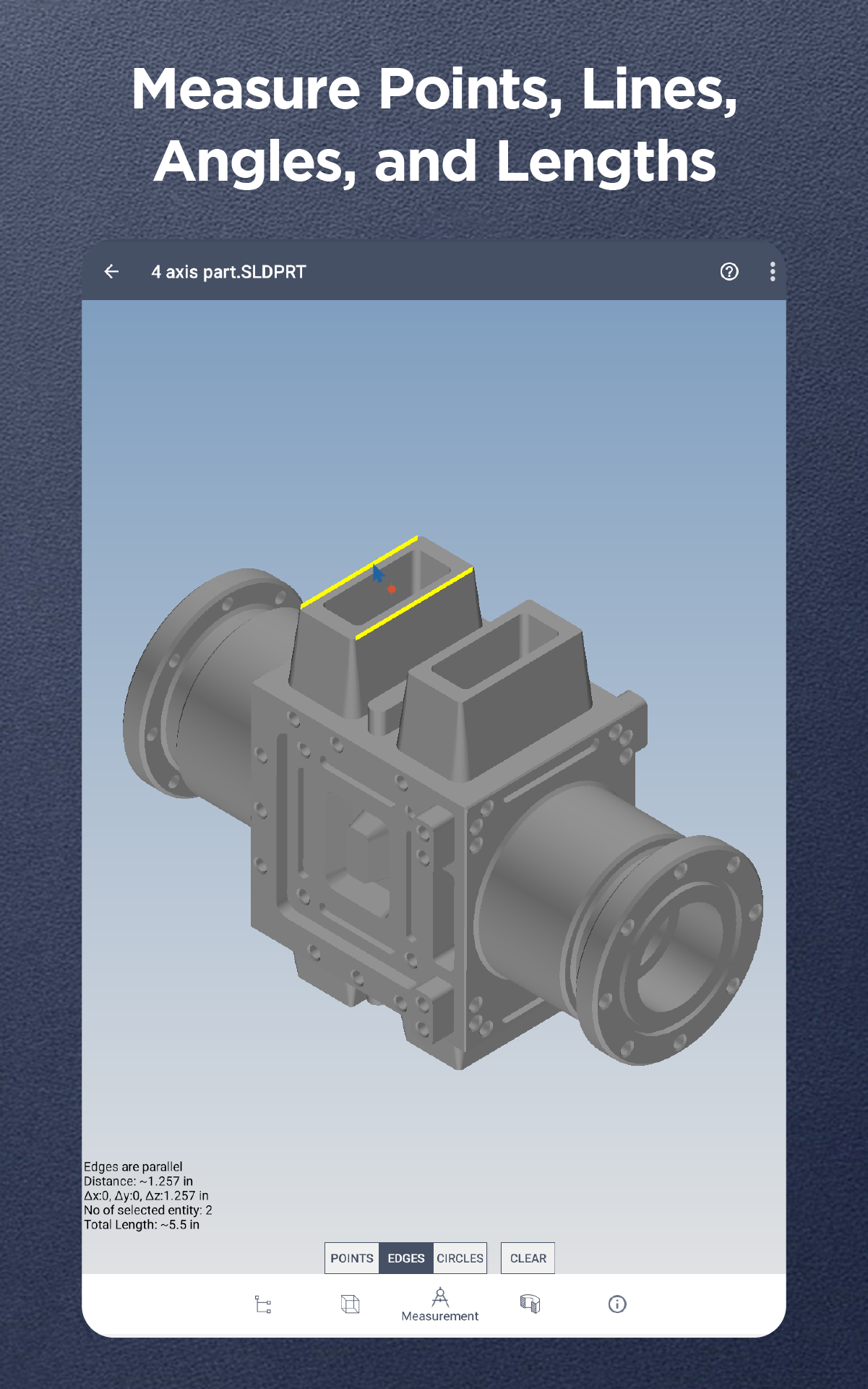Select the 'Edges are parallel' text

[133, 1166]
